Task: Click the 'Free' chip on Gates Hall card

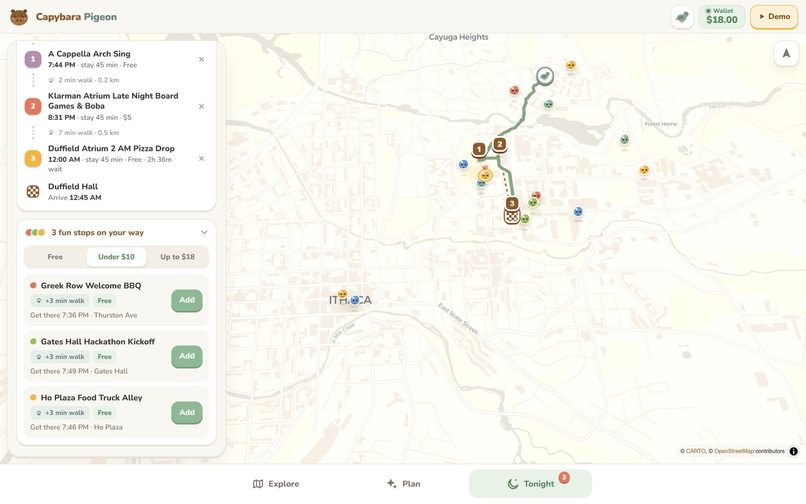Action: 104,357
